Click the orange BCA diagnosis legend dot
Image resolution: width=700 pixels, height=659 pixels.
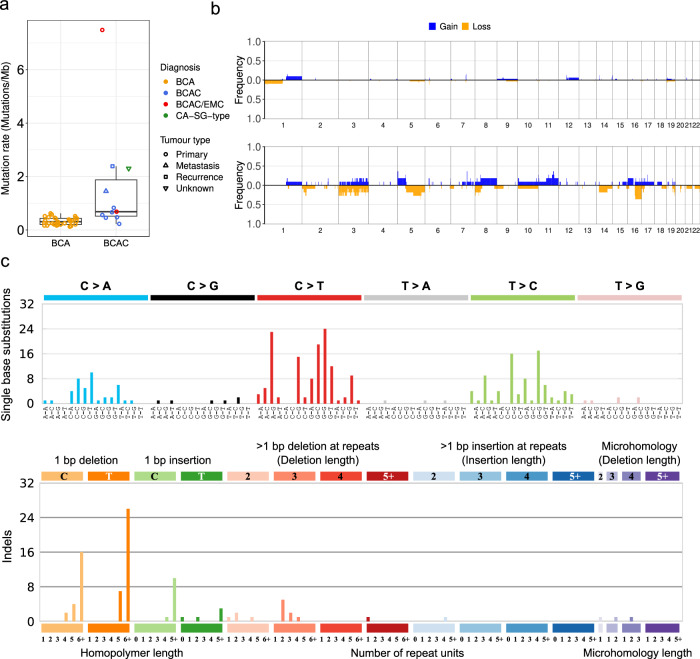166,82
